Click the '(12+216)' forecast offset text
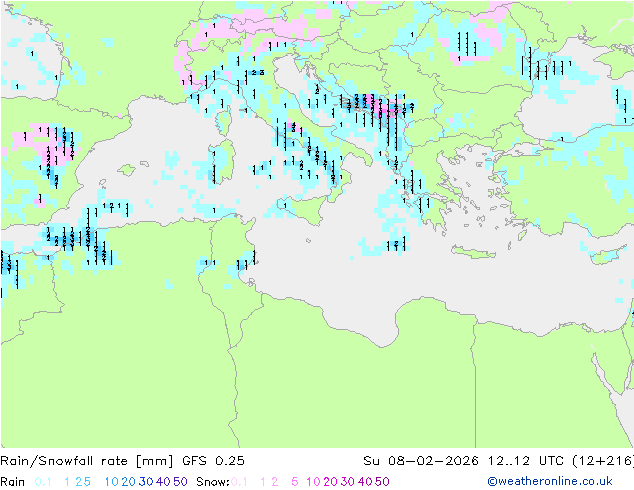634x490 pixels. pos(603,461)
